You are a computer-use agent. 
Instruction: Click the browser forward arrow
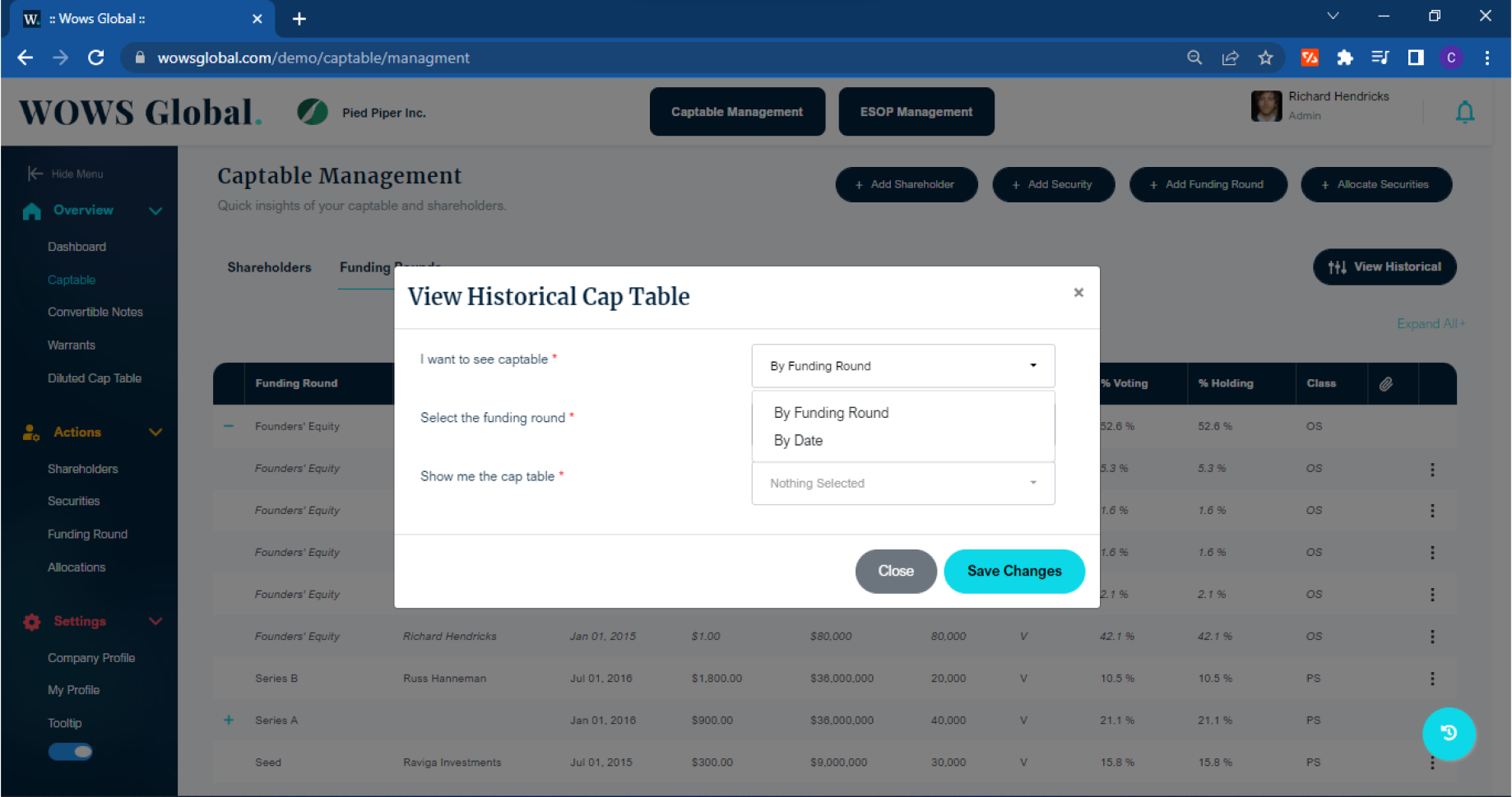pyautogui.click(x=61, y=58)
